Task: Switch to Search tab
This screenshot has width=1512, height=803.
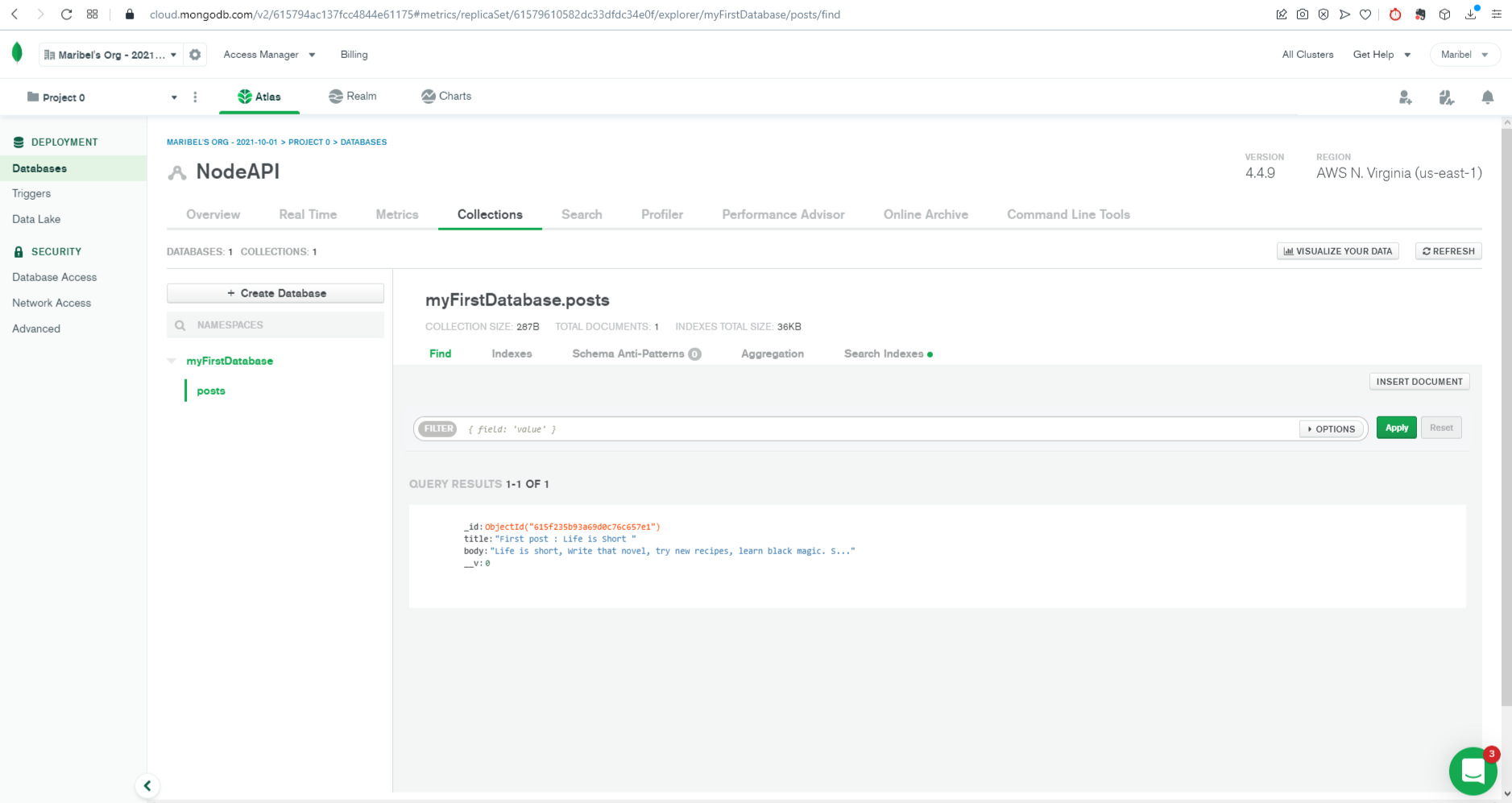Action: pyautogui.click(x=582, y=214)
